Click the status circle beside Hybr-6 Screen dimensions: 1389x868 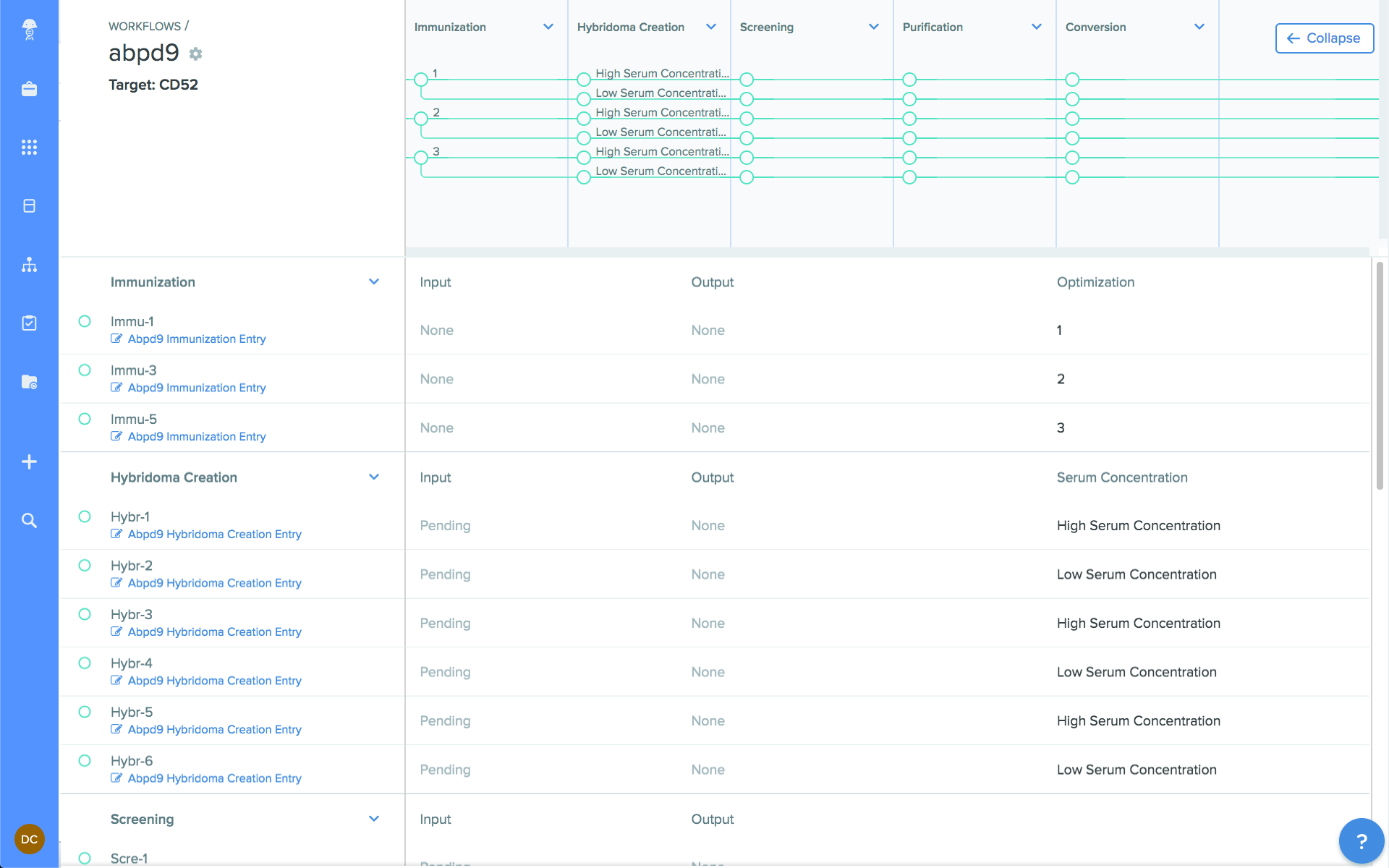85,760
